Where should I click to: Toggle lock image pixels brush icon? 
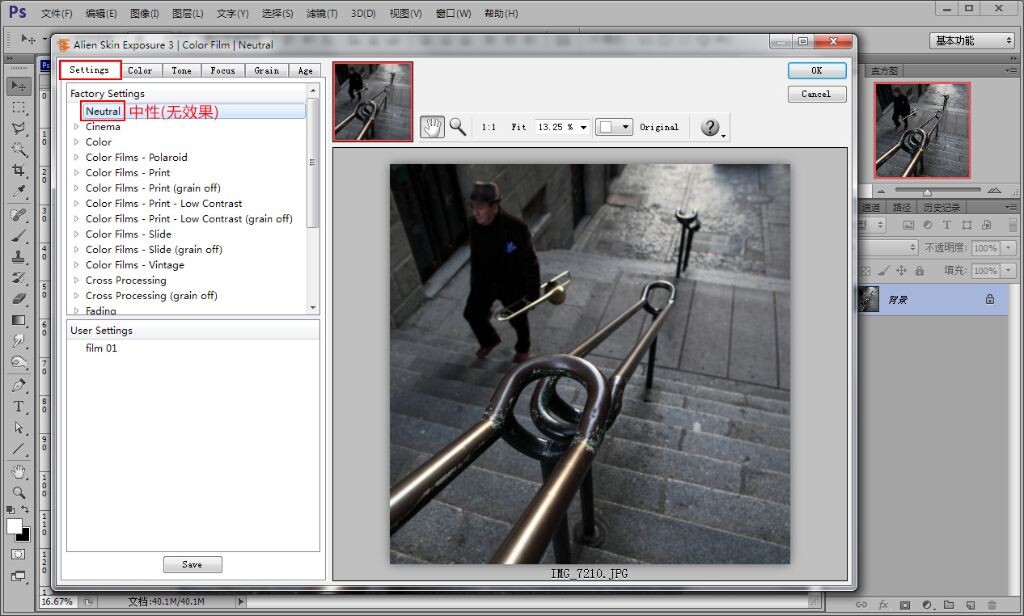click(884, 270)
